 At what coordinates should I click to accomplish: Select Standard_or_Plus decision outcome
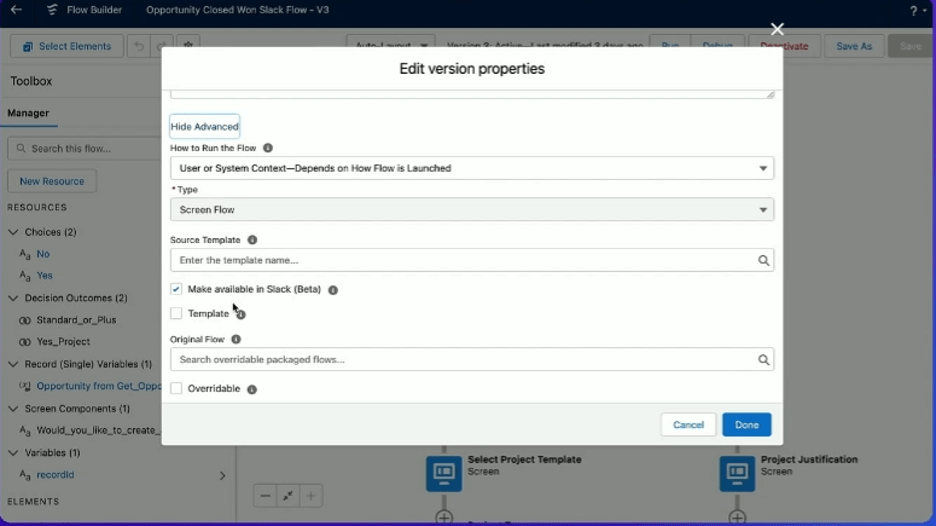[76, 320]
